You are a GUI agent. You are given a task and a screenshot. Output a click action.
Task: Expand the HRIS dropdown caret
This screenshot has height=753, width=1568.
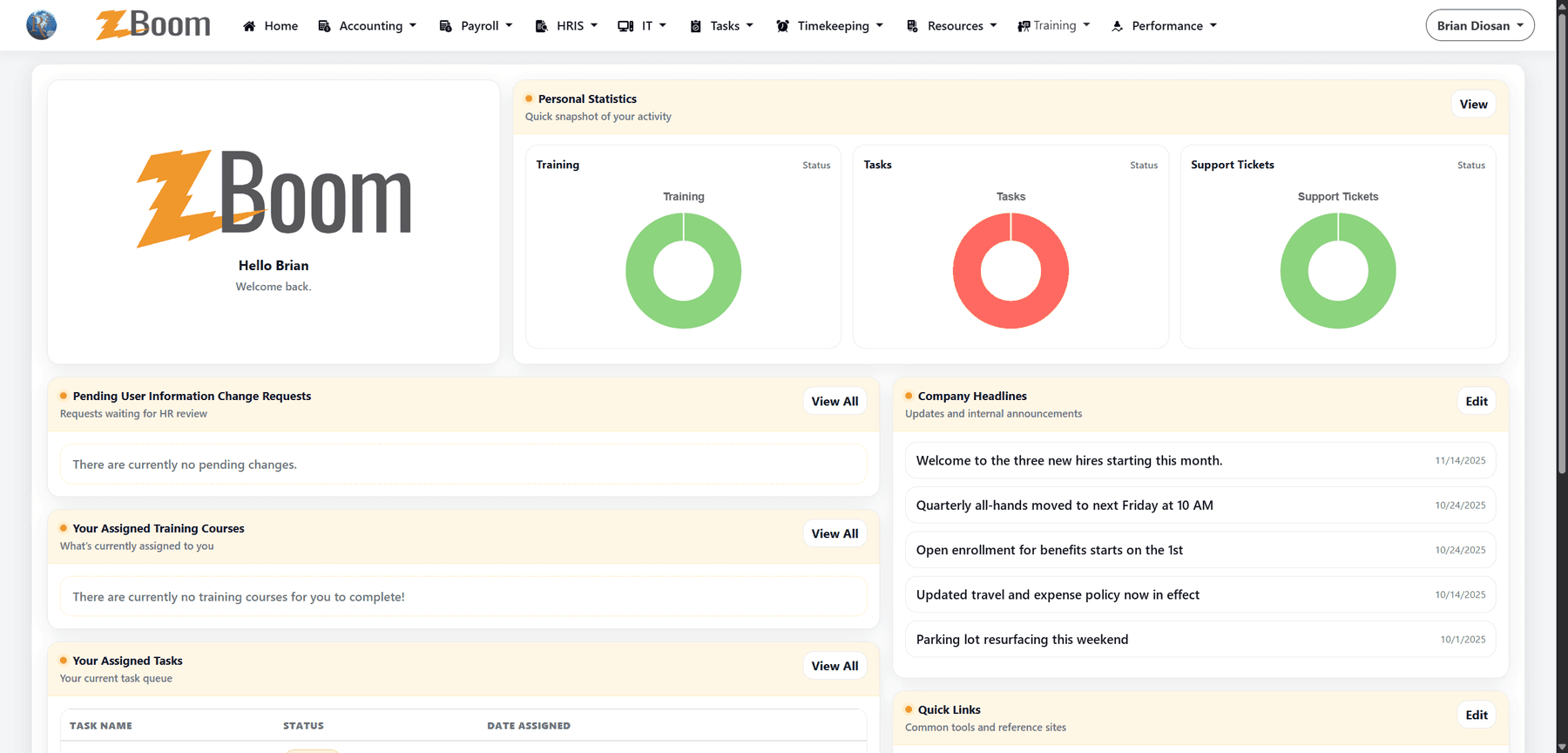pos(594,25)
